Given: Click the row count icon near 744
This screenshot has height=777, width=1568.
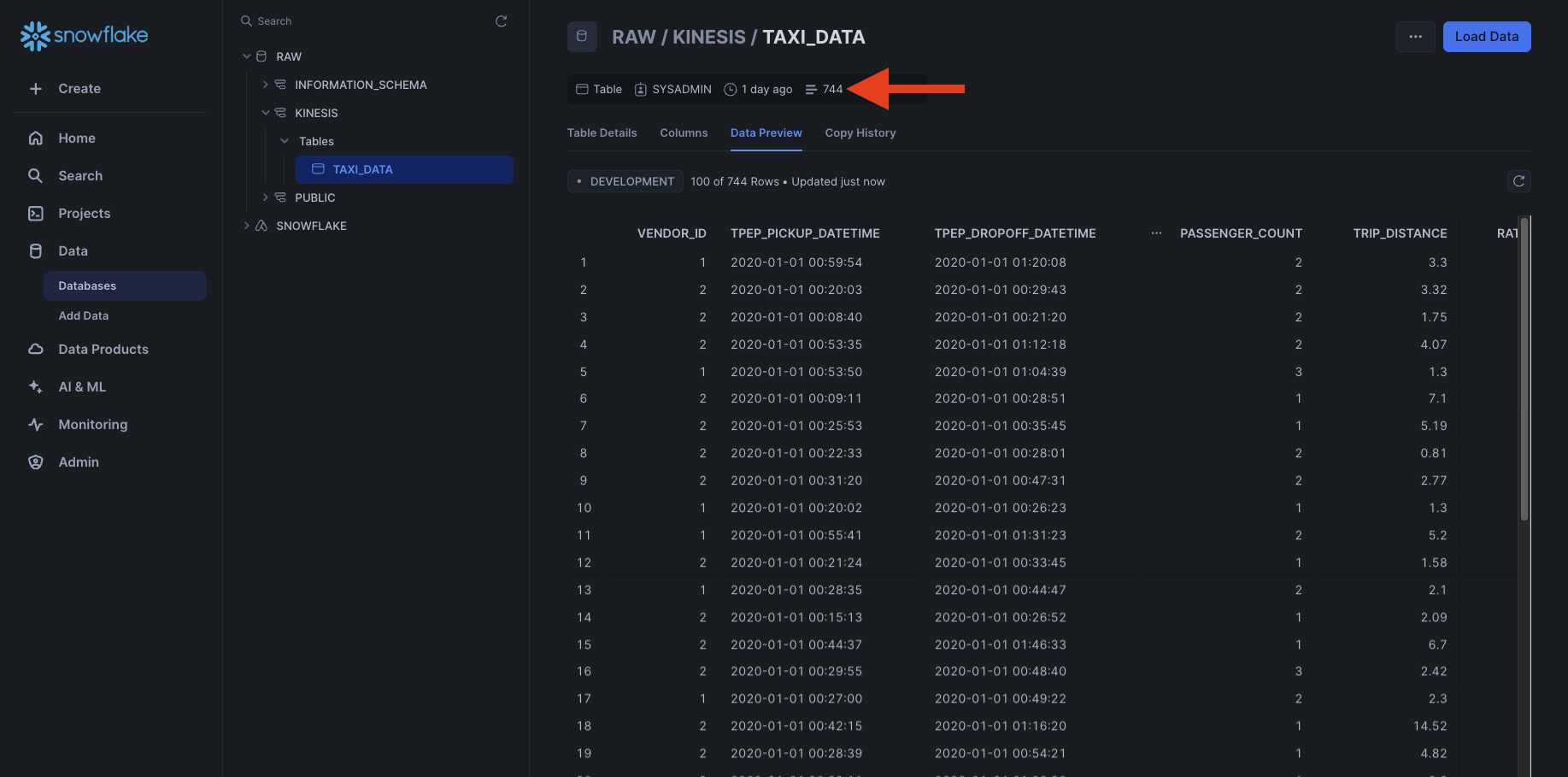Looking at the screenshot, I should [x=811, y=89].
